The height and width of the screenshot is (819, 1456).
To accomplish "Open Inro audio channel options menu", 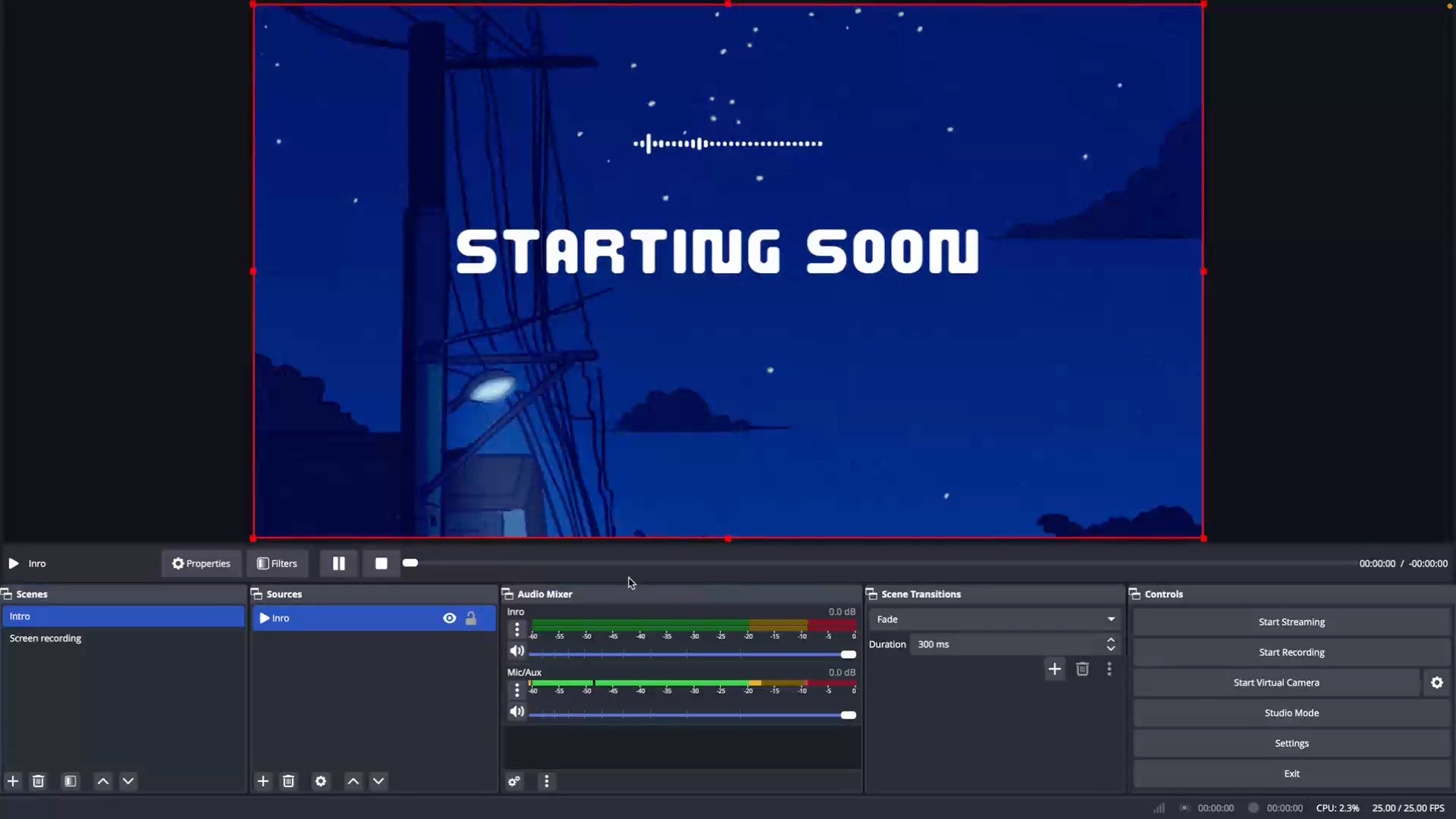I will (x=517, y=629).
